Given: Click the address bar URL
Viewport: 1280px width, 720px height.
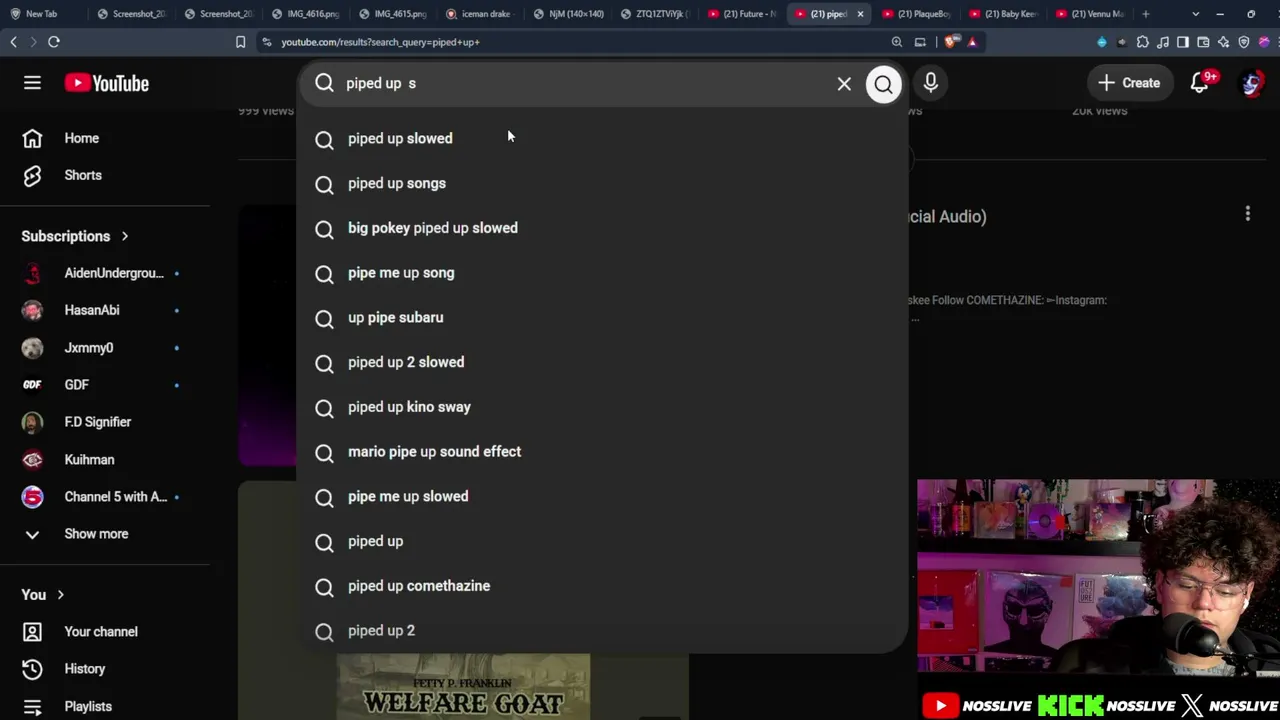Looking at the screenshot, I should tap(380, 42).
